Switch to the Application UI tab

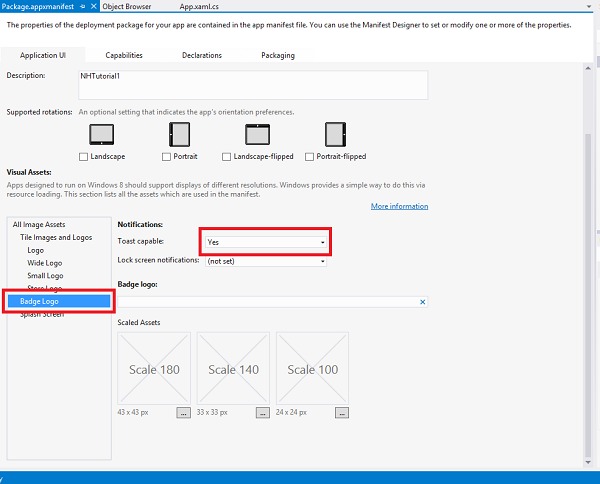[43, 55]
